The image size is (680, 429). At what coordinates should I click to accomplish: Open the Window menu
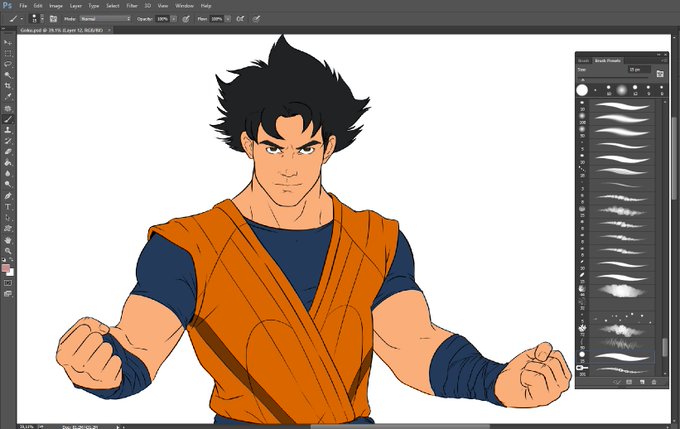(184, 6)
